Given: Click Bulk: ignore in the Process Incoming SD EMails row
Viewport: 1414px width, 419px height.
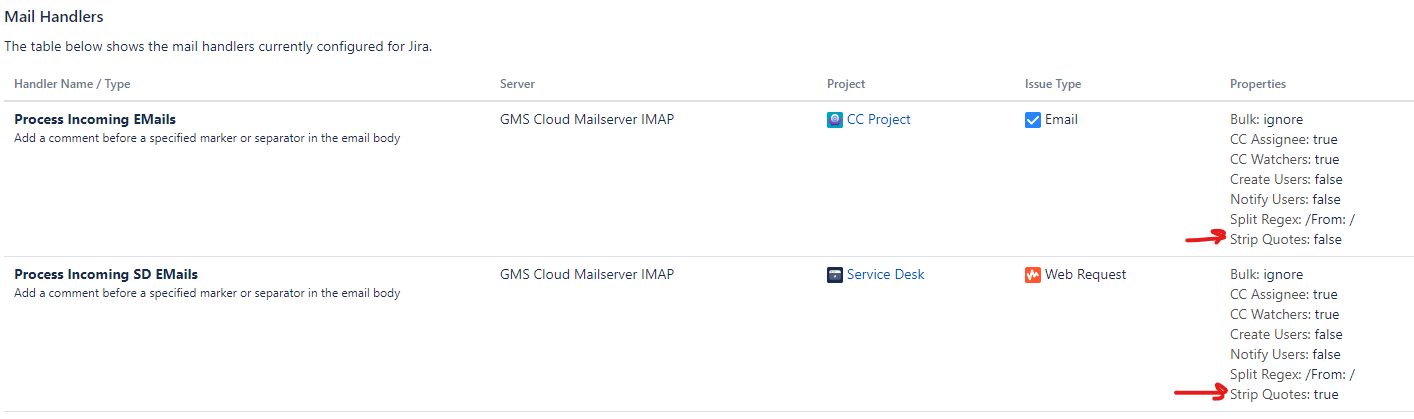Looking at the screenshot, I should (x=1267, y=274).
